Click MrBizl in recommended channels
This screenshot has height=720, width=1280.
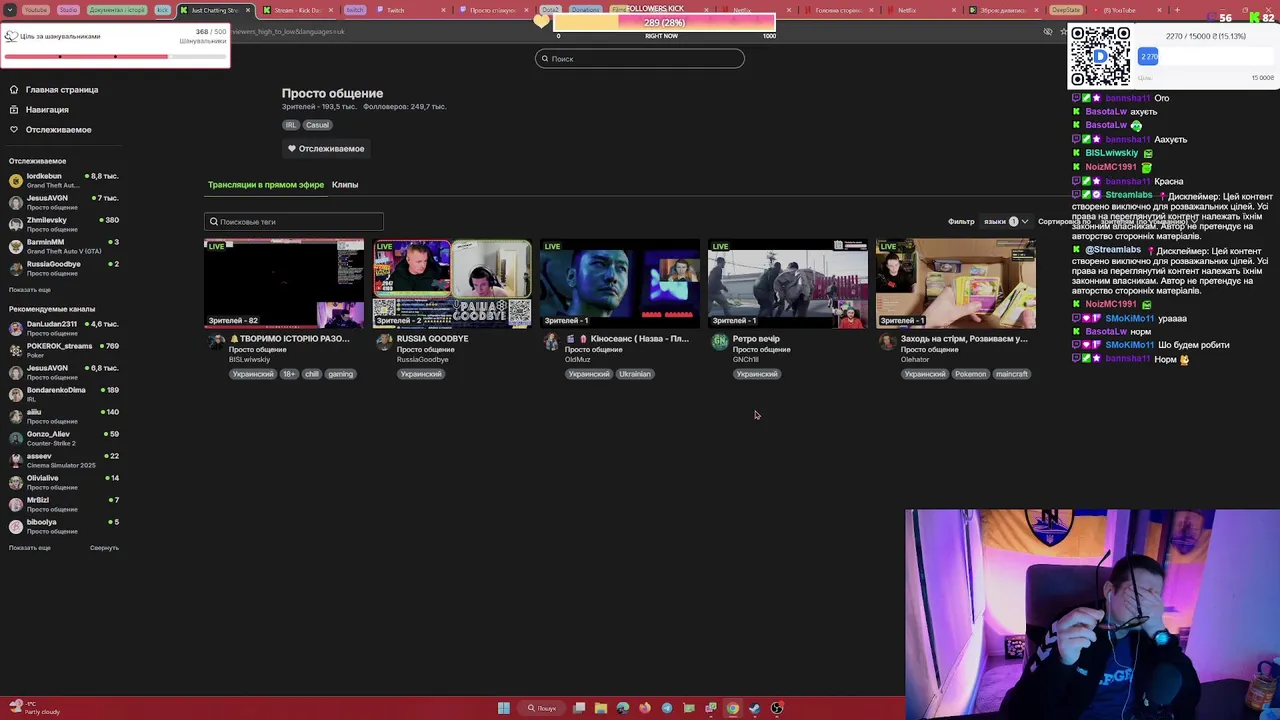(x=64, y=505)
